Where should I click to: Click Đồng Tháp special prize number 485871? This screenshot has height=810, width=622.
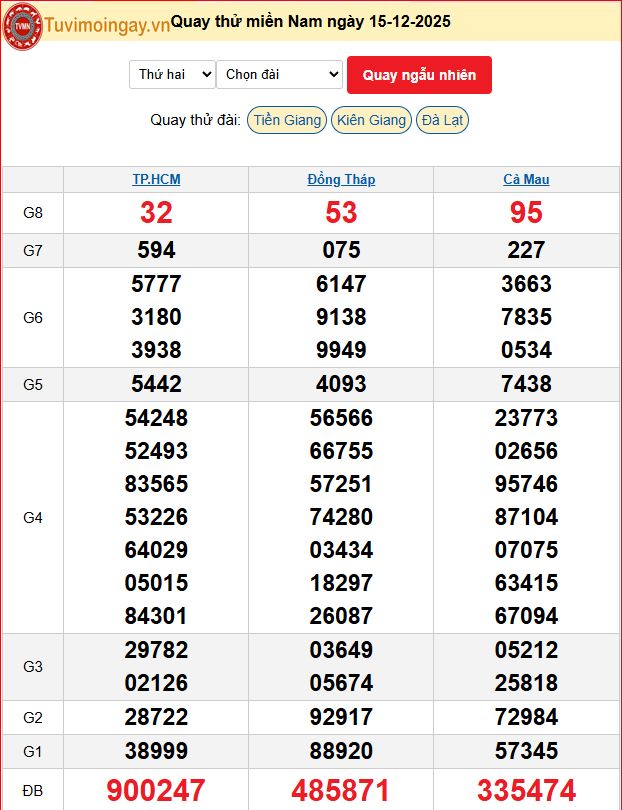pos(341,790)
